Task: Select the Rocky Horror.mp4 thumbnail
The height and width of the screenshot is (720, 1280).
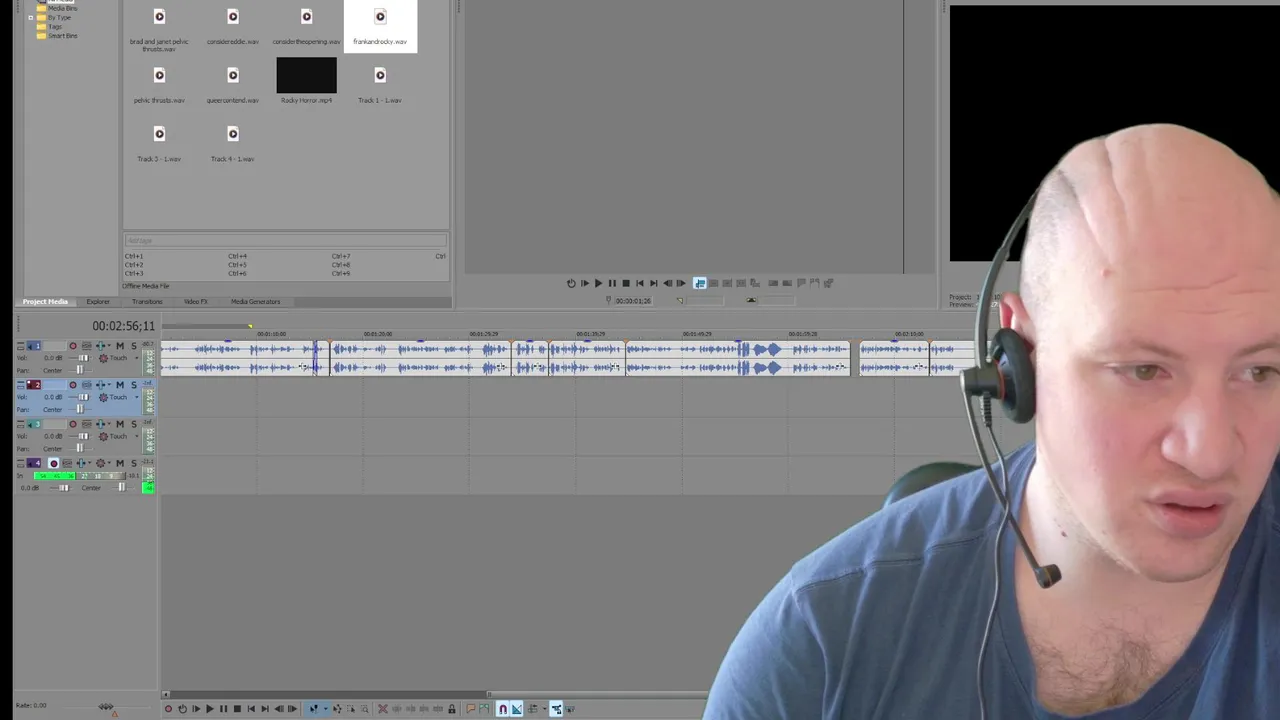Action: pyautogui.click(x=306, y=76)
